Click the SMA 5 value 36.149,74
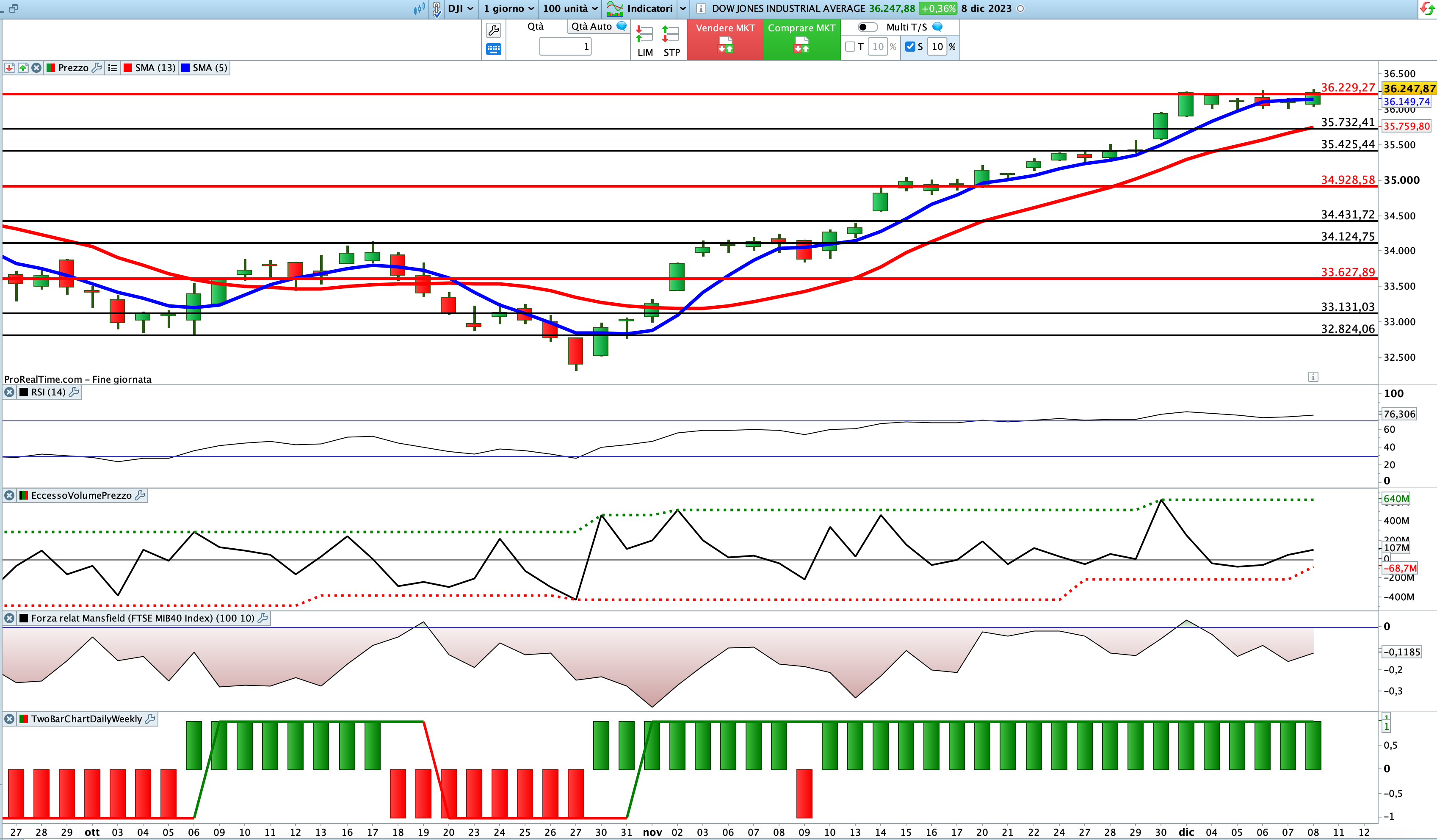1437x840 pixels. [1406, 102]
